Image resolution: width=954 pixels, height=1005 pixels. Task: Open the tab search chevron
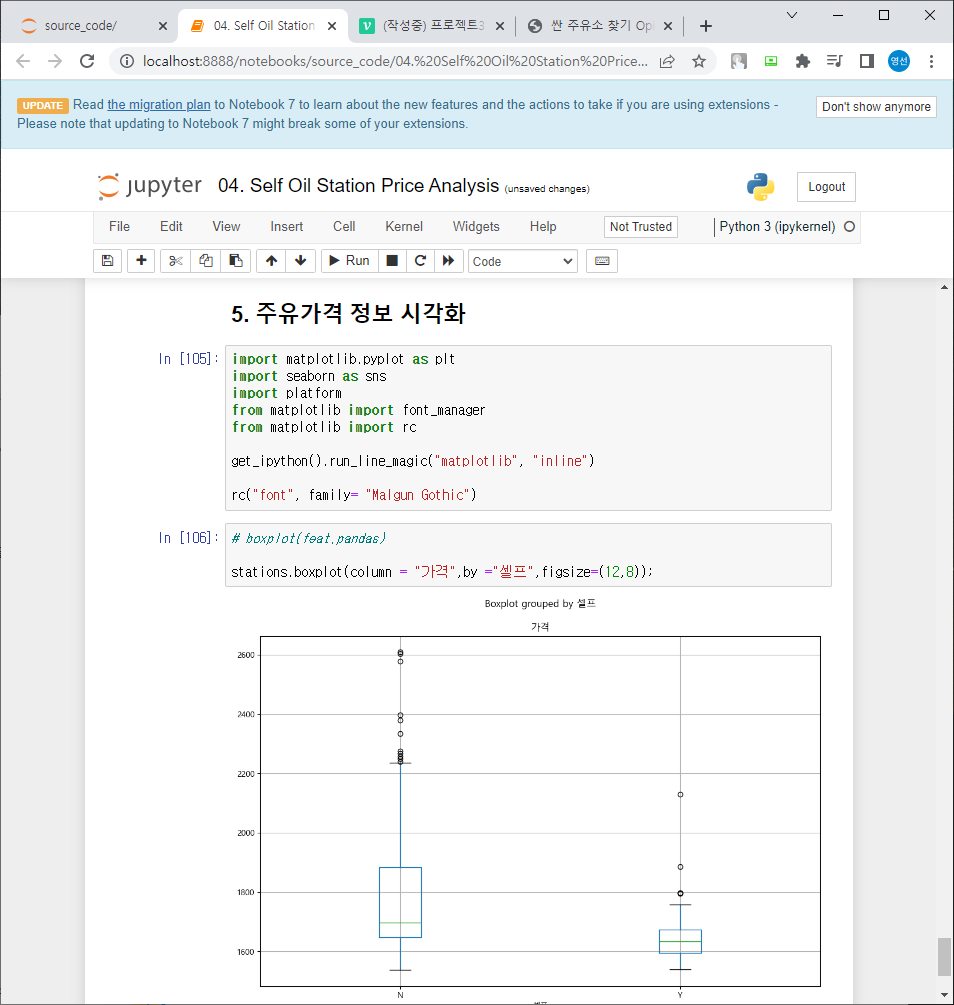[x=792, y=15]
